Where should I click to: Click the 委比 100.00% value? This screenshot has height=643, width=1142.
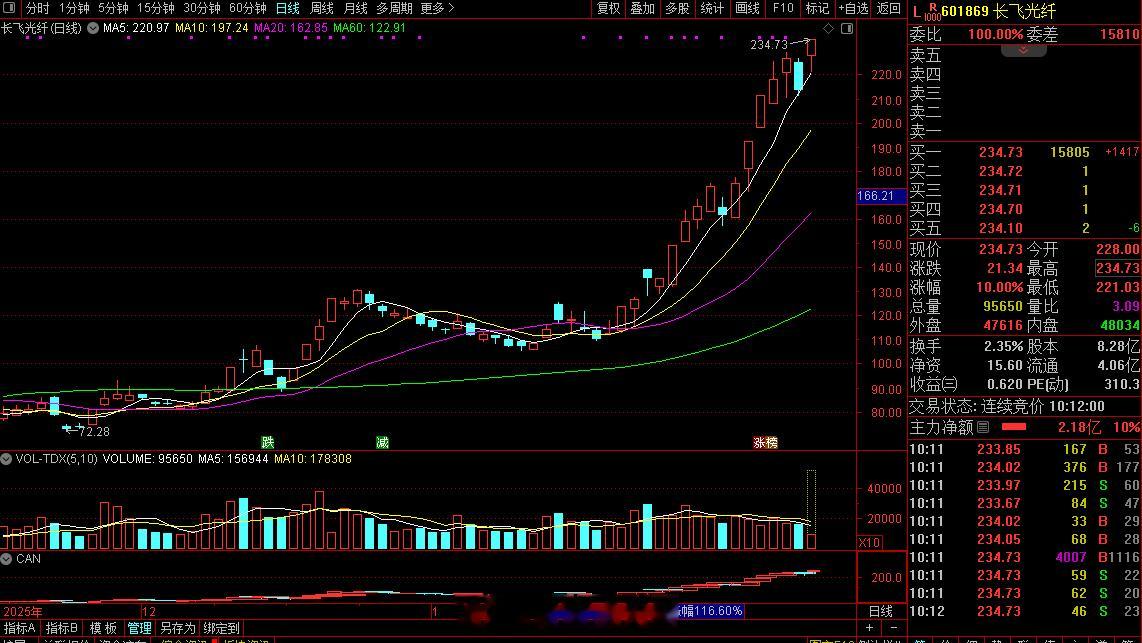coord(995,34)
